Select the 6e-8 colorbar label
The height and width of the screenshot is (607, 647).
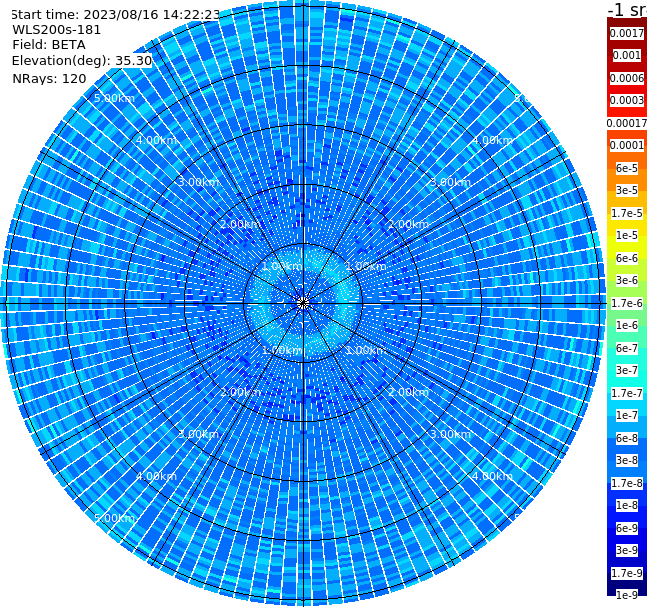[627, 438]
